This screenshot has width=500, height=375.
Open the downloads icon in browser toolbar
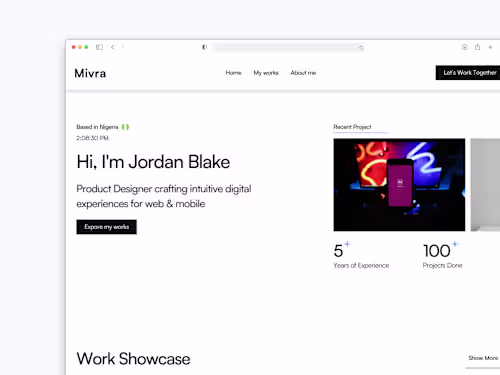click(x=464, y=47)
